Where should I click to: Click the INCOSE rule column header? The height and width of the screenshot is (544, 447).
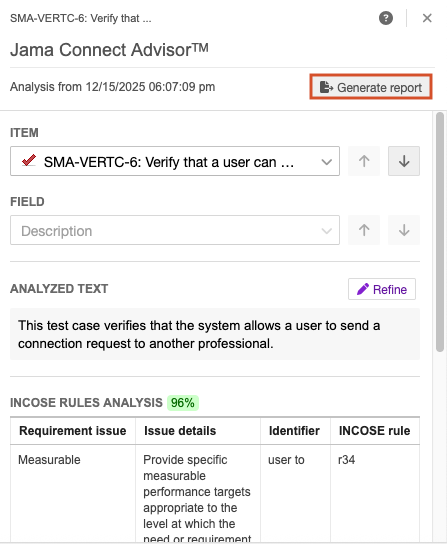[x=375, y=431]
